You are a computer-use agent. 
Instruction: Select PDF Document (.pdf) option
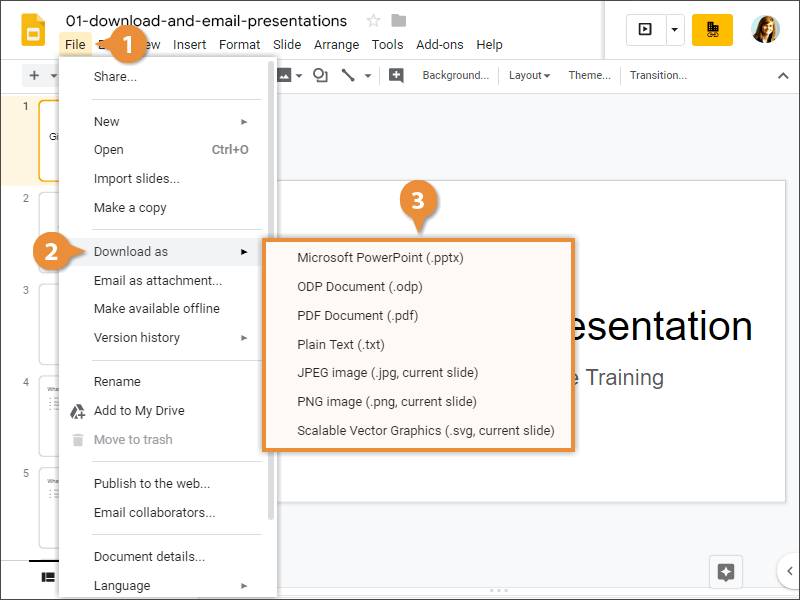(x=357, y=315)
